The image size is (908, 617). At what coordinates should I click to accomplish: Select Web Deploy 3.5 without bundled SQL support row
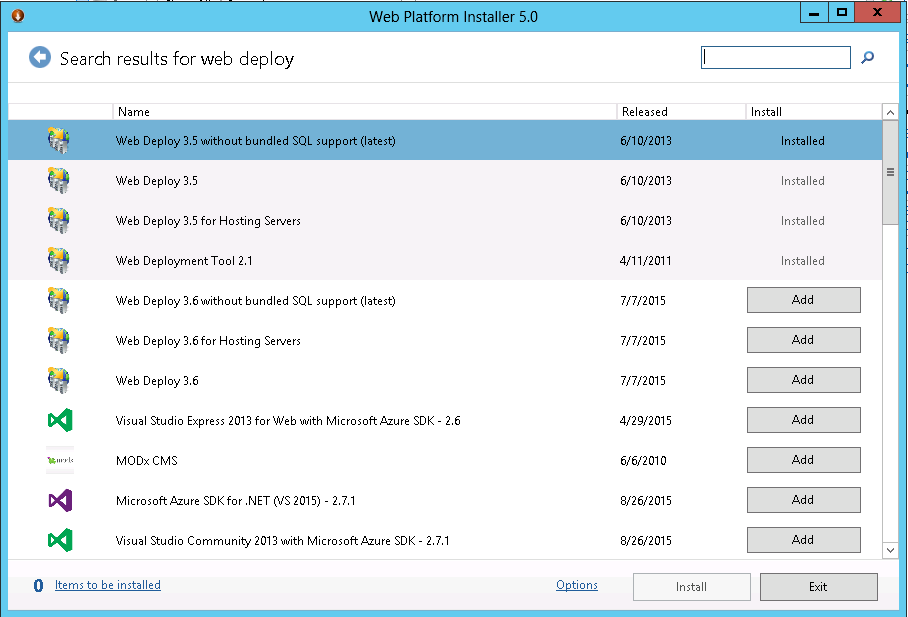coord(445,140)
